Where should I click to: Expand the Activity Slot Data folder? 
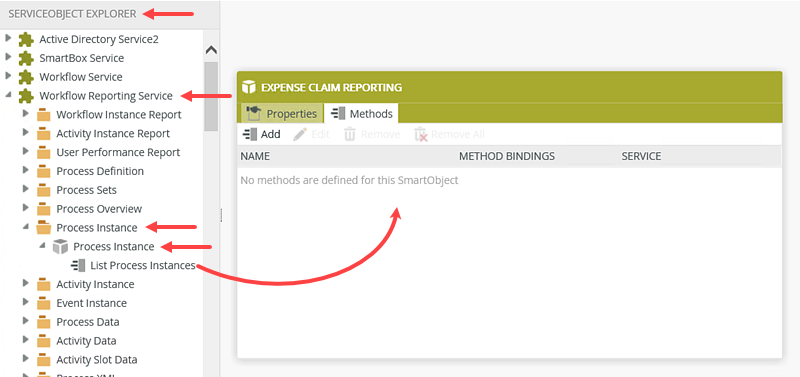(x=26, y=359)
